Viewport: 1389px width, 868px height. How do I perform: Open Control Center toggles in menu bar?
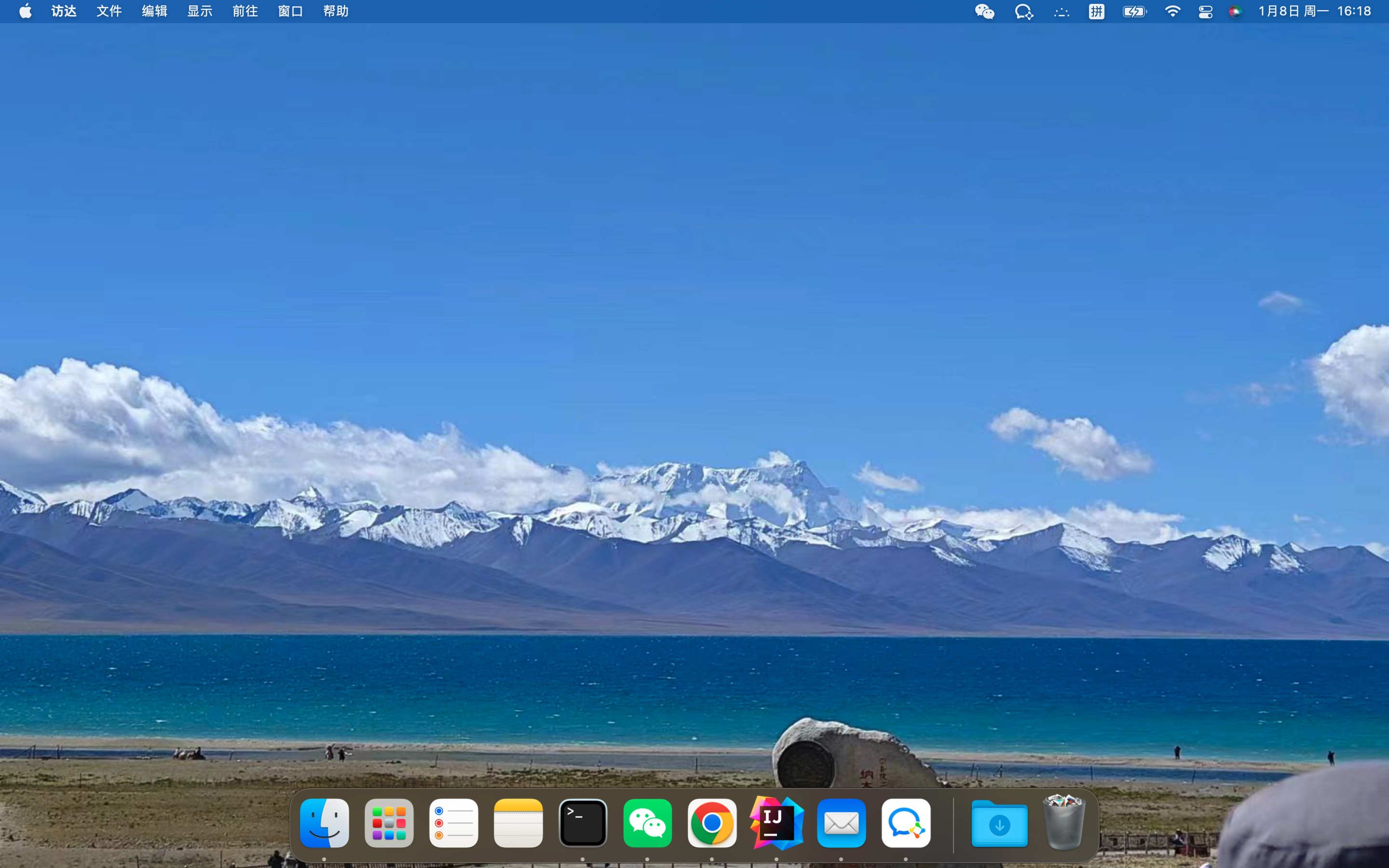[x=1205, y=12]
